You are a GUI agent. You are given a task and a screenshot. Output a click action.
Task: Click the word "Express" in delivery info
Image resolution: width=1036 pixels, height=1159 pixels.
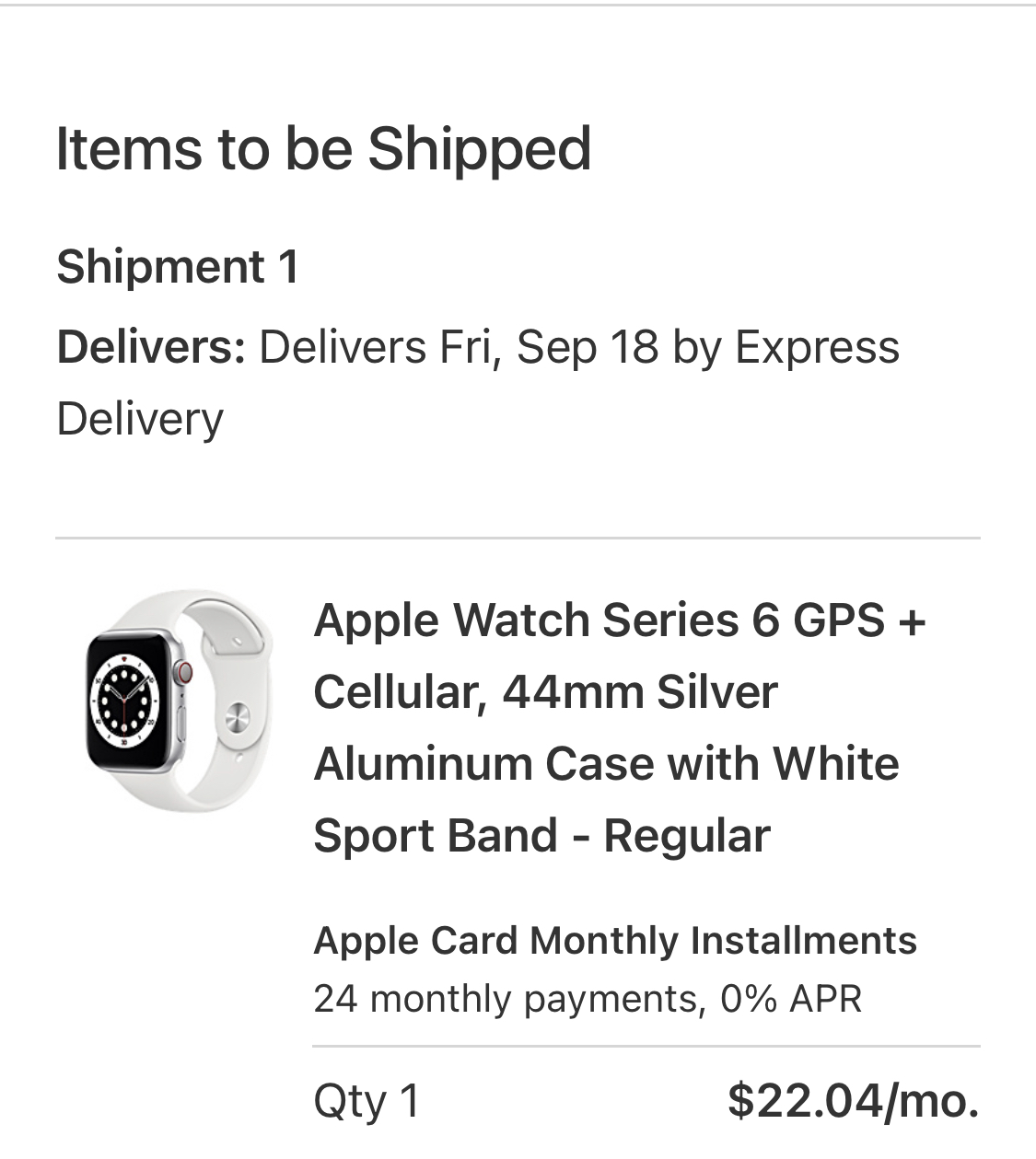(x=816, y=347)
